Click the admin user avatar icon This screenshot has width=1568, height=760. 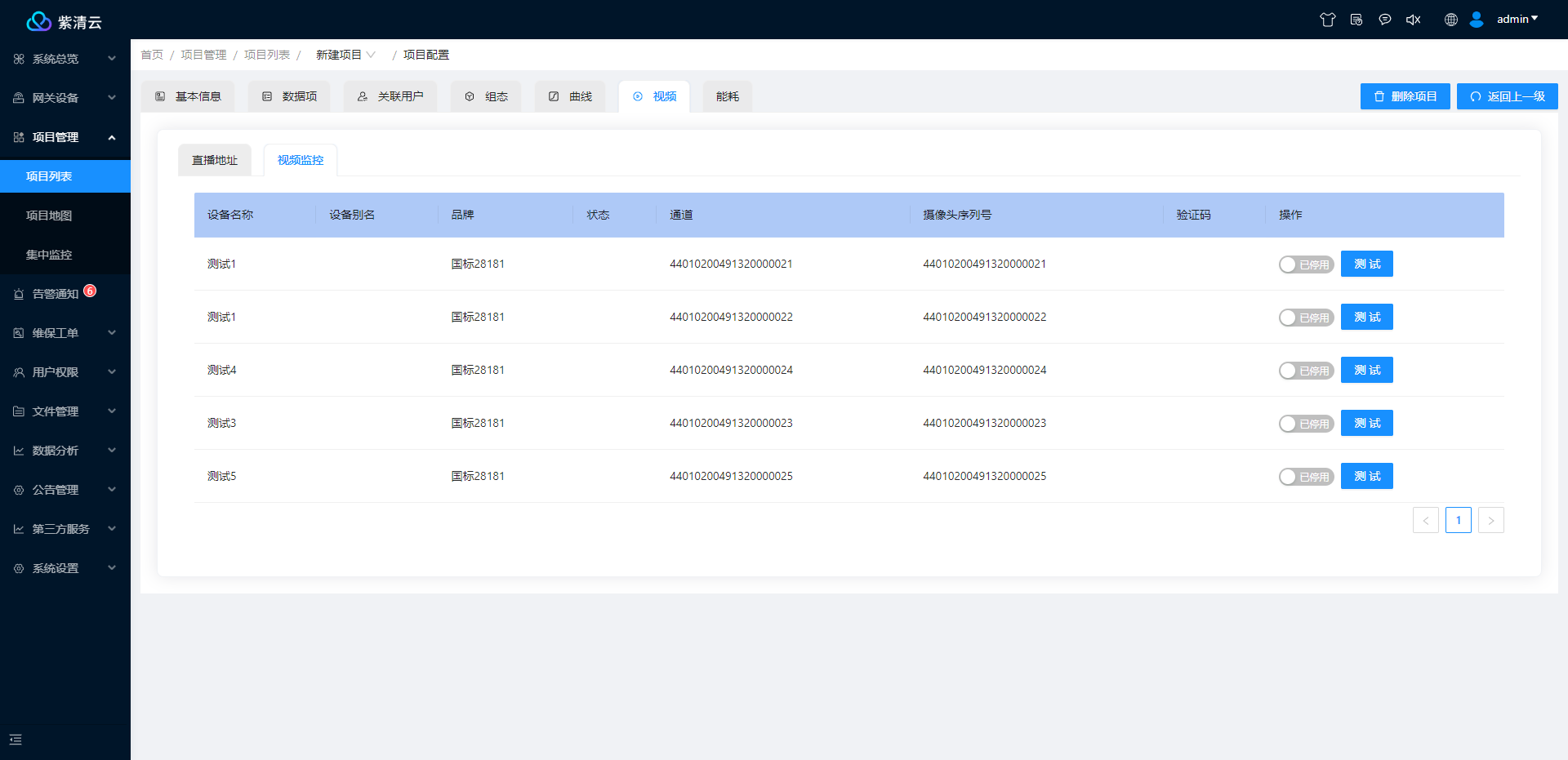point(1477,20)
